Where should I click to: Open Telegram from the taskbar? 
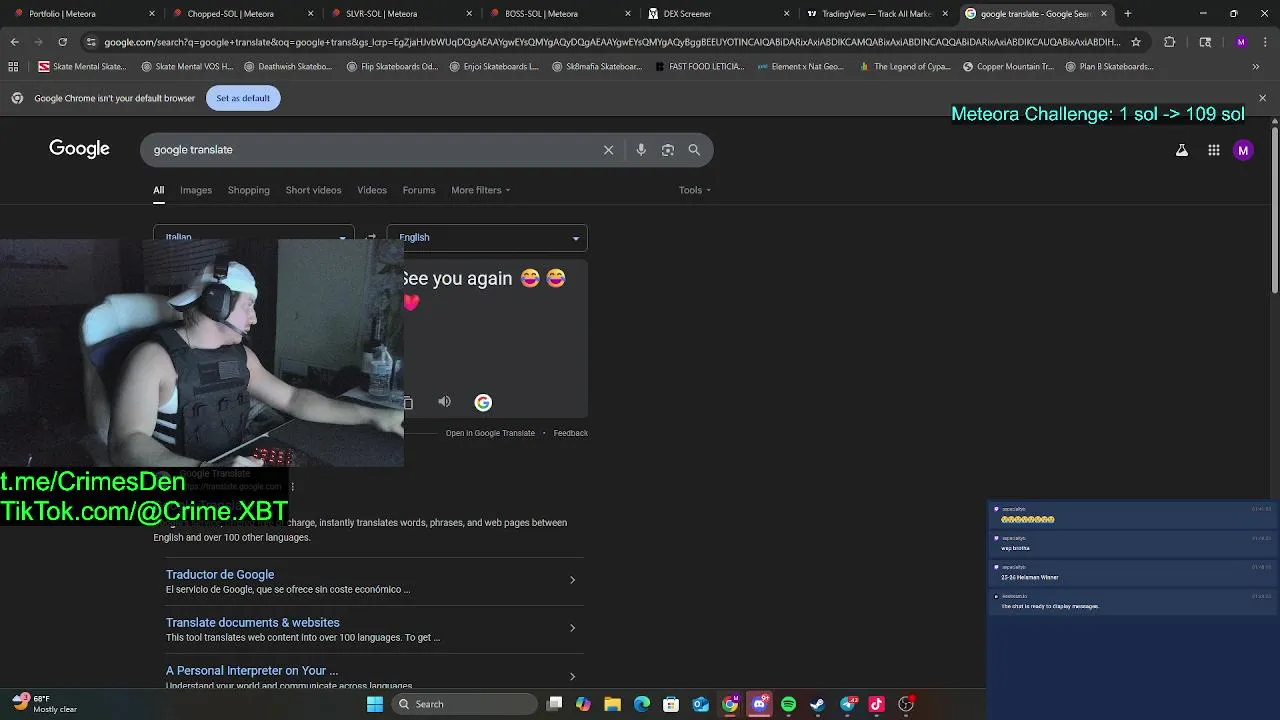(x=847, y=704)
